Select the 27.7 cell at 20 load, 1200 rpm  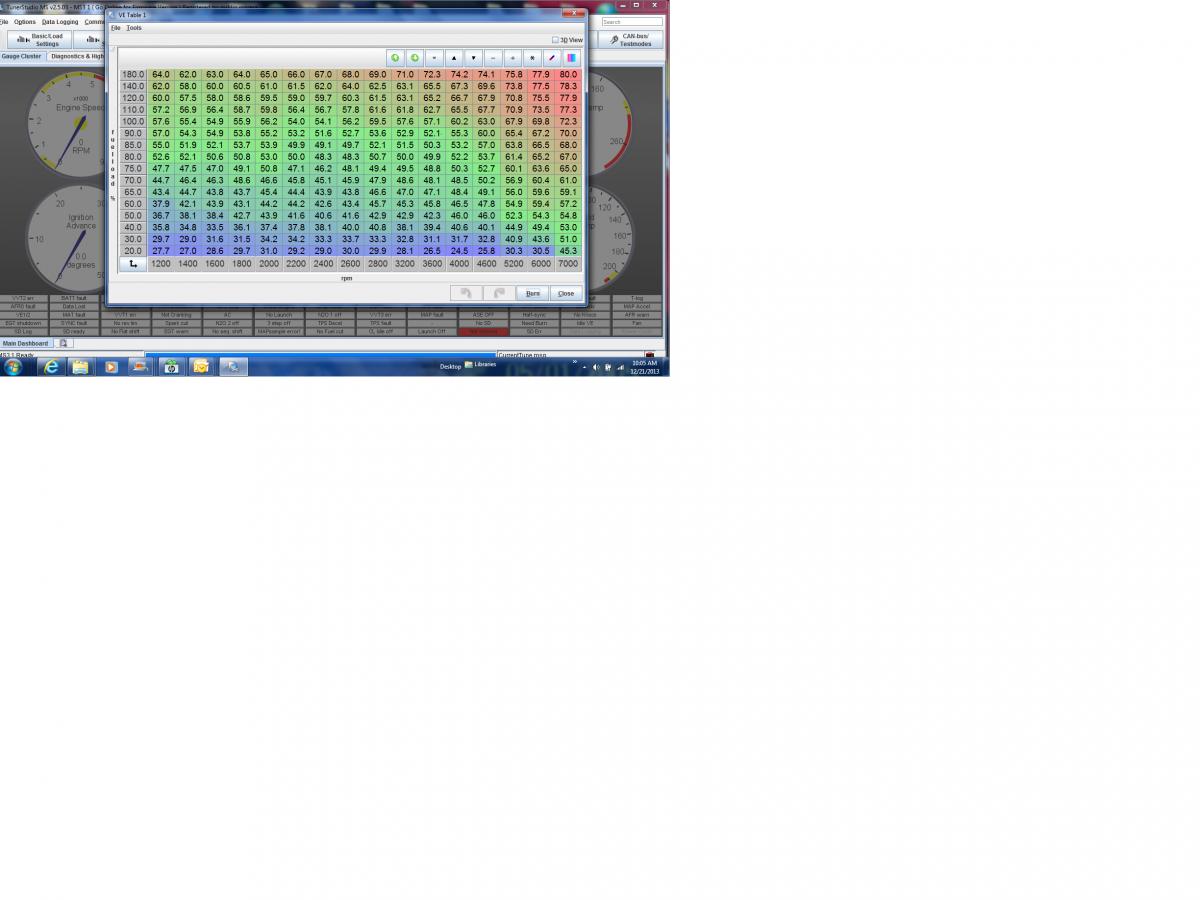160,251
